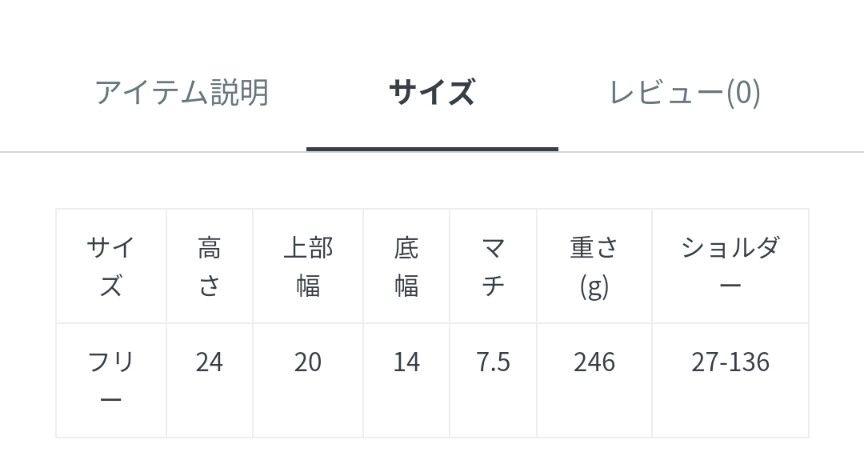
Task: Click the 上部幅 column header
Action: (x=308, y=266)
